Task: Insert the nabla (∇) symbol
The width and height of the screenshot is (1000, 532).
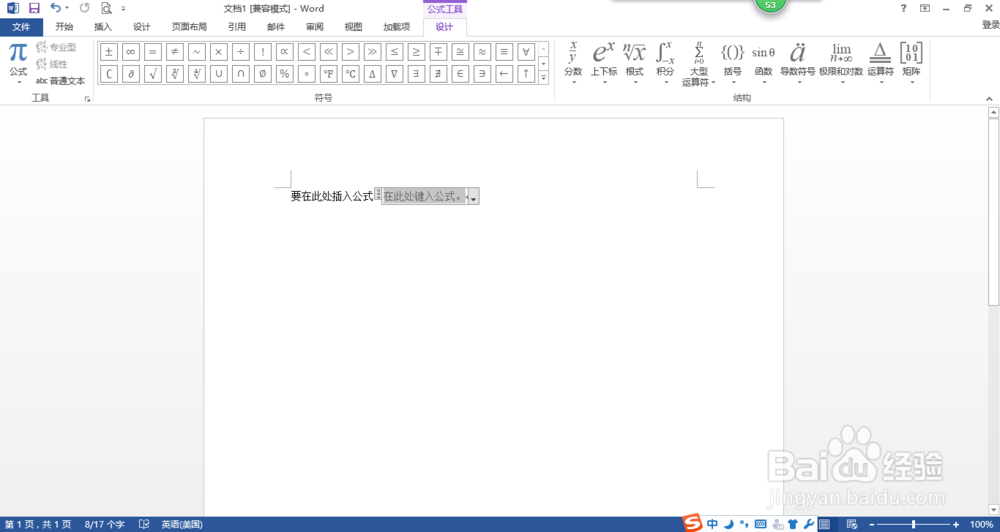Action: [394, 74]
